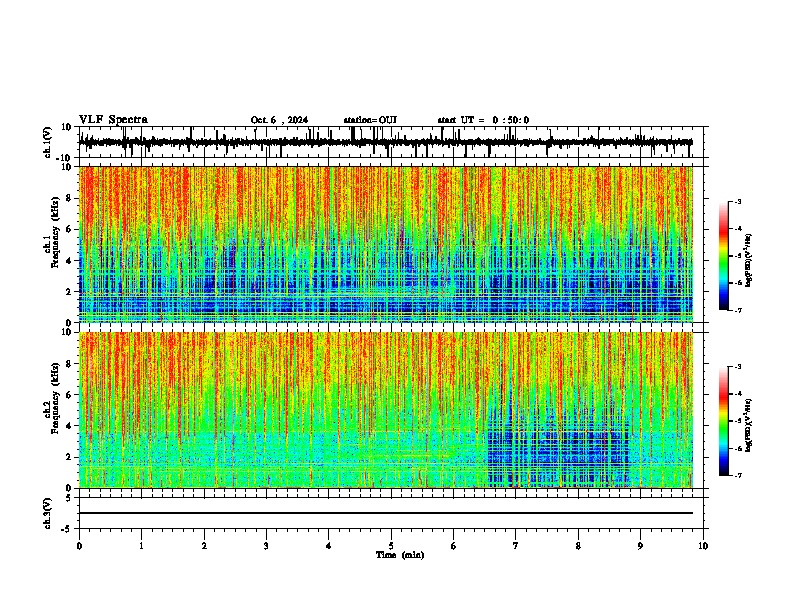The height and width of the screenshot is (612, 792).
Task: Click the "6" kHz tick on ch.1 spectrogram
Action: [x=70, y=229]
